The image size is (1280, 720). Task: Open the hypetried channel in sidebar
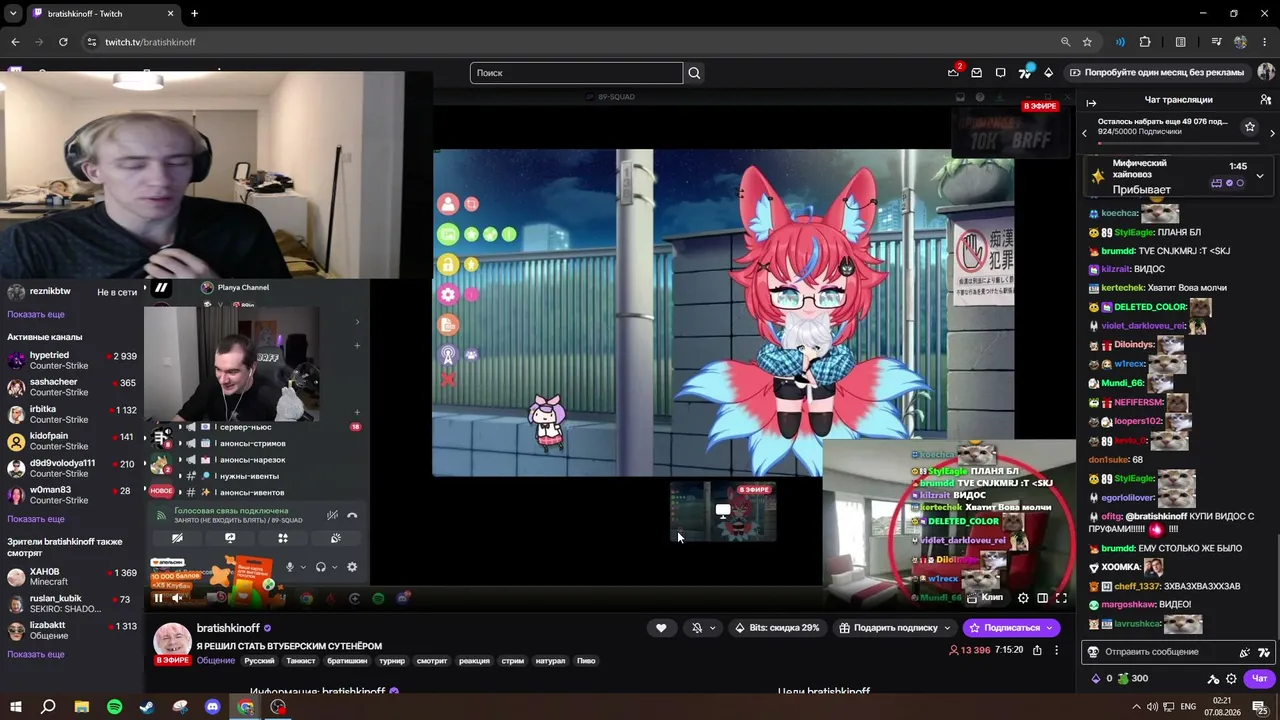(x=72, y=361)
